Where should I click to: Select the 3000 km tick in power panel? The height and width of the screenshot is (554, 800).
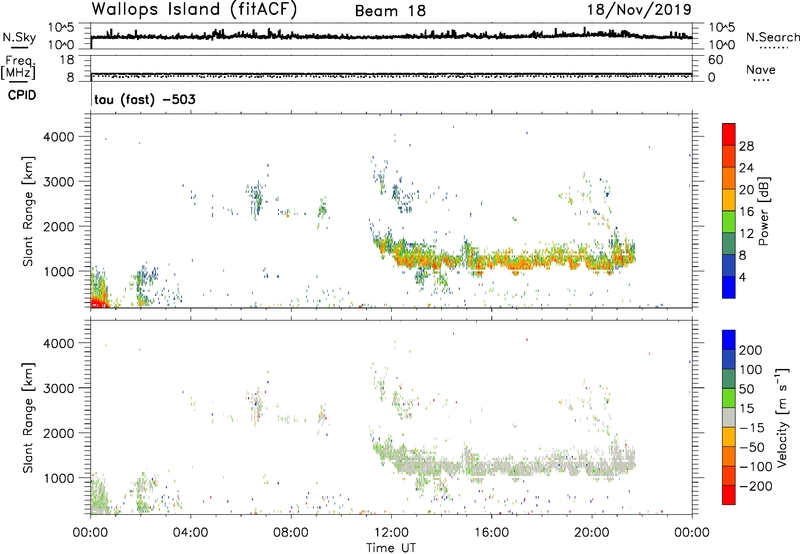coord(59,182)
